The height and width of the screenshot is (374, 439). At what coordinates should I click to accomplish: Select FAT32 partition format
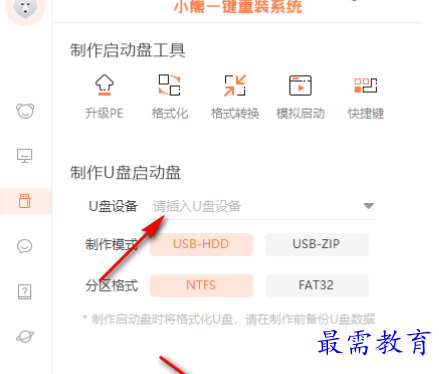click(x=317, y=286)
